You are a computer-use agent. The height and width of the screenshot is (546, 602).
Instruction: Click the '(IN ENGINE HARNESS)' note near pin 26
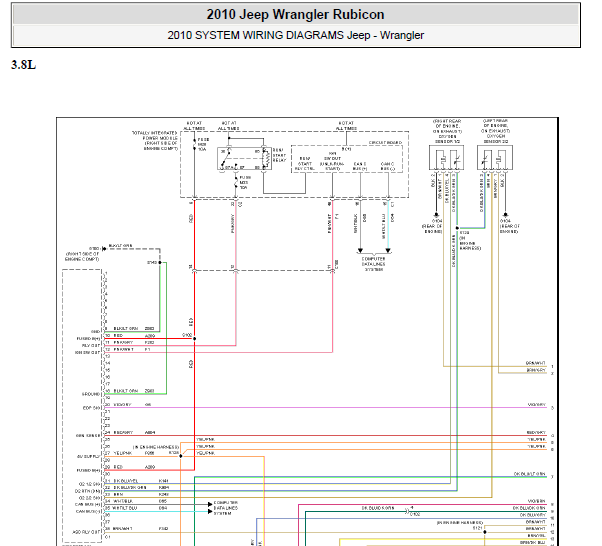pyautogui.click(x=156, y=447)
